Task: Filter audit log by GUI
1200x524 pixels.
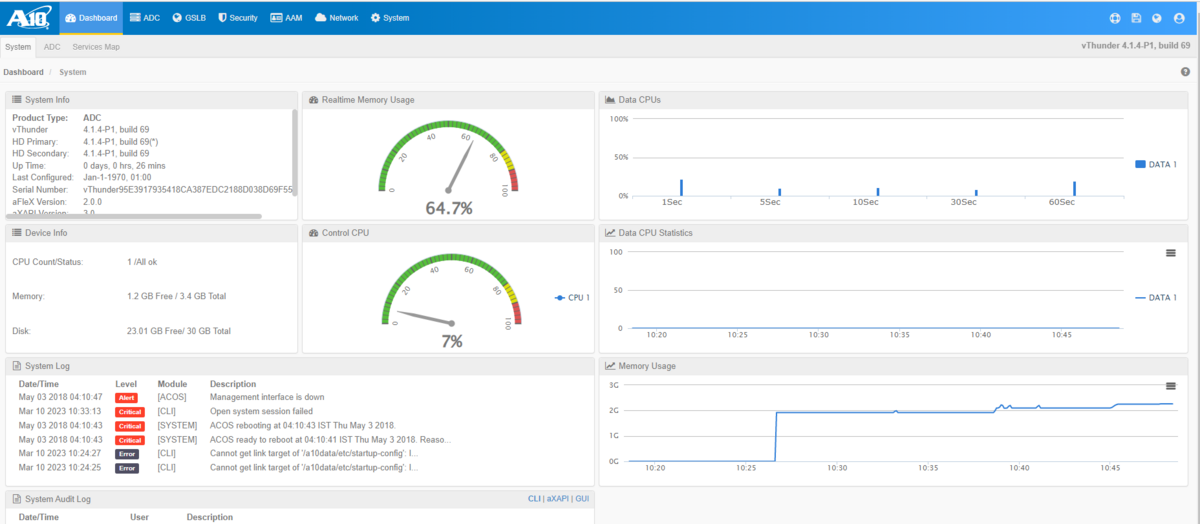Action: click(582, 498)
